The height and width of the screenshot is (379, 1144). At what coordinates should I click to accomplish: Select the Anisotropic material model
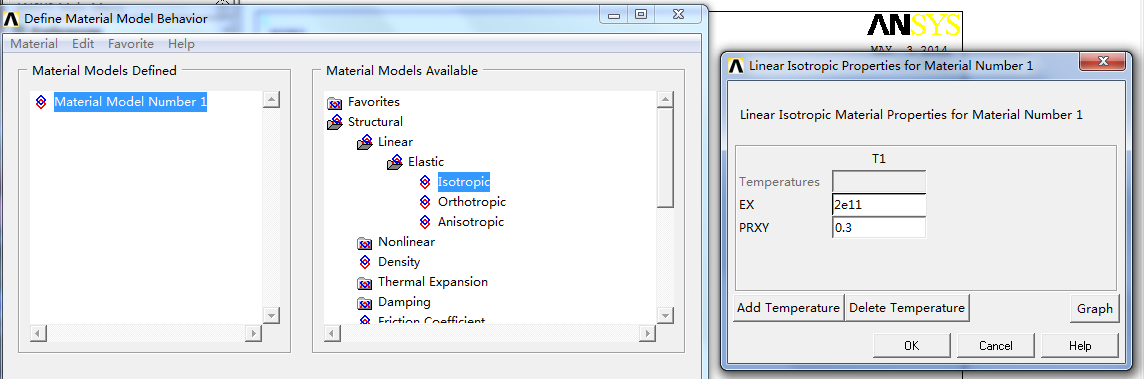[471, 221]
